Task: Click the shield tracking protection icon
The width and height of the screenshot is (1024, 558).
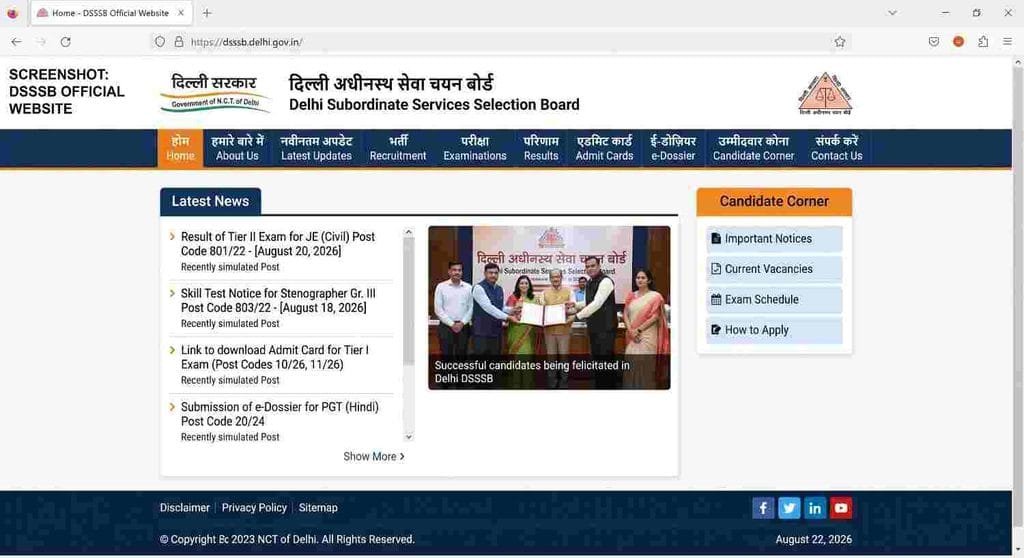Action: (x=160, y=42)
